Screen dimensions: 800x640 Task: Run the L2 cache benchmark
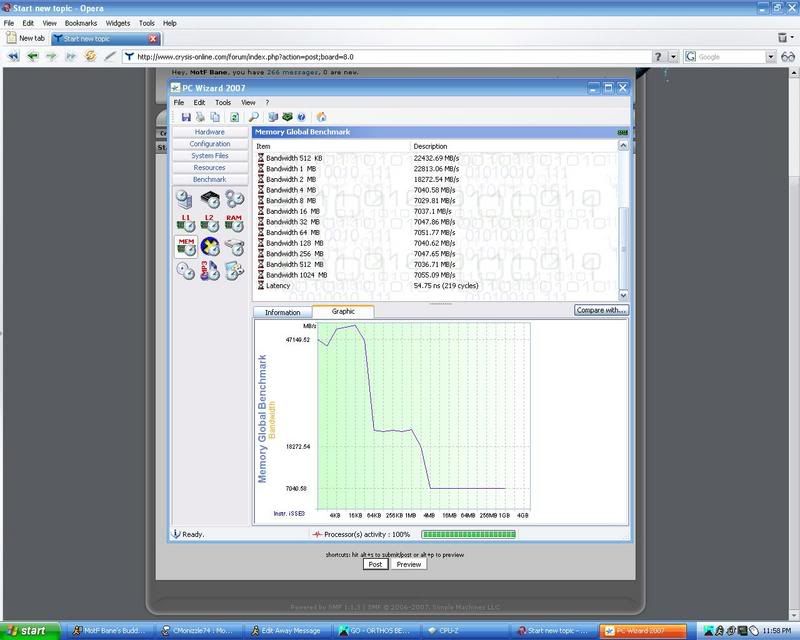coord(210,223)
